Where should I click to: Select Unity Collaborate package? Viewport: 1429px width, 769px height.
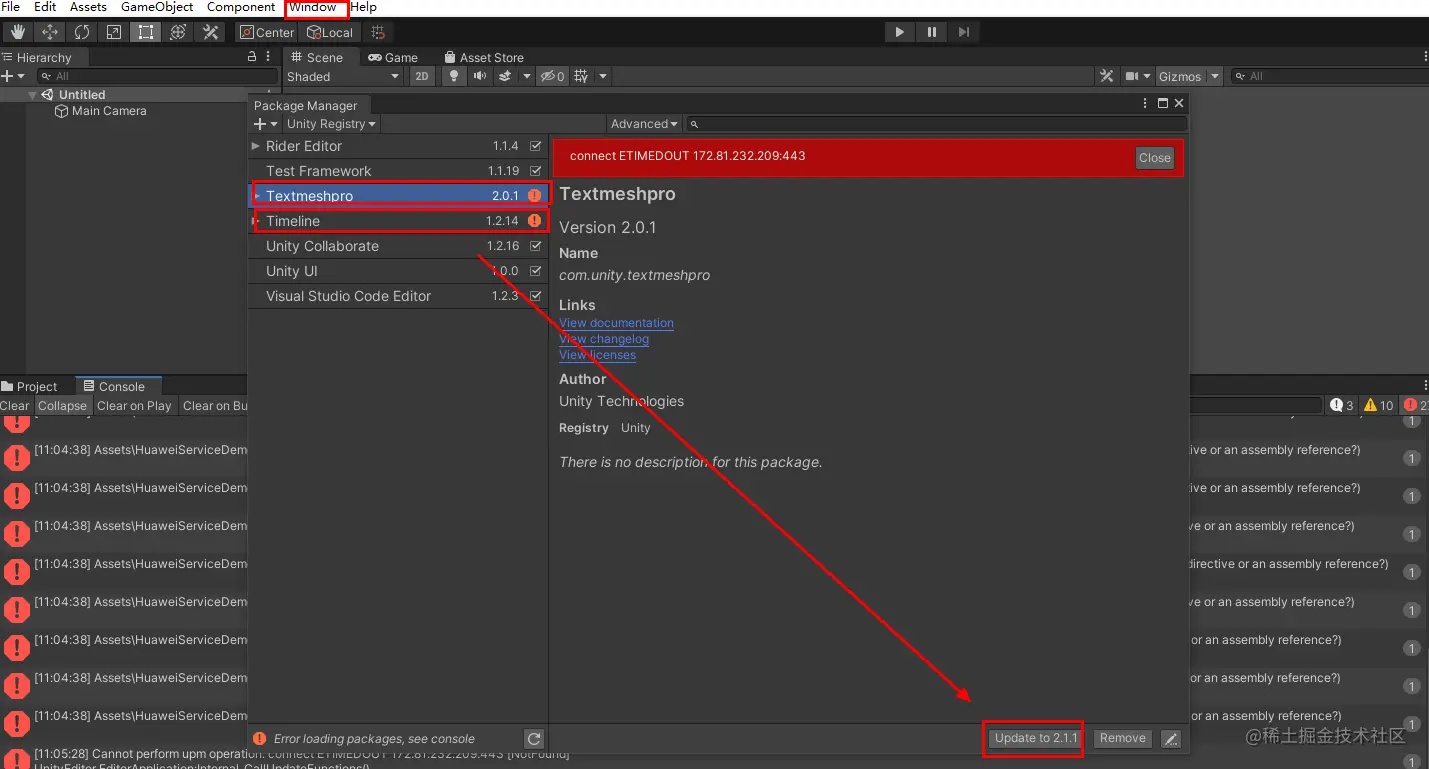[398, 246]
